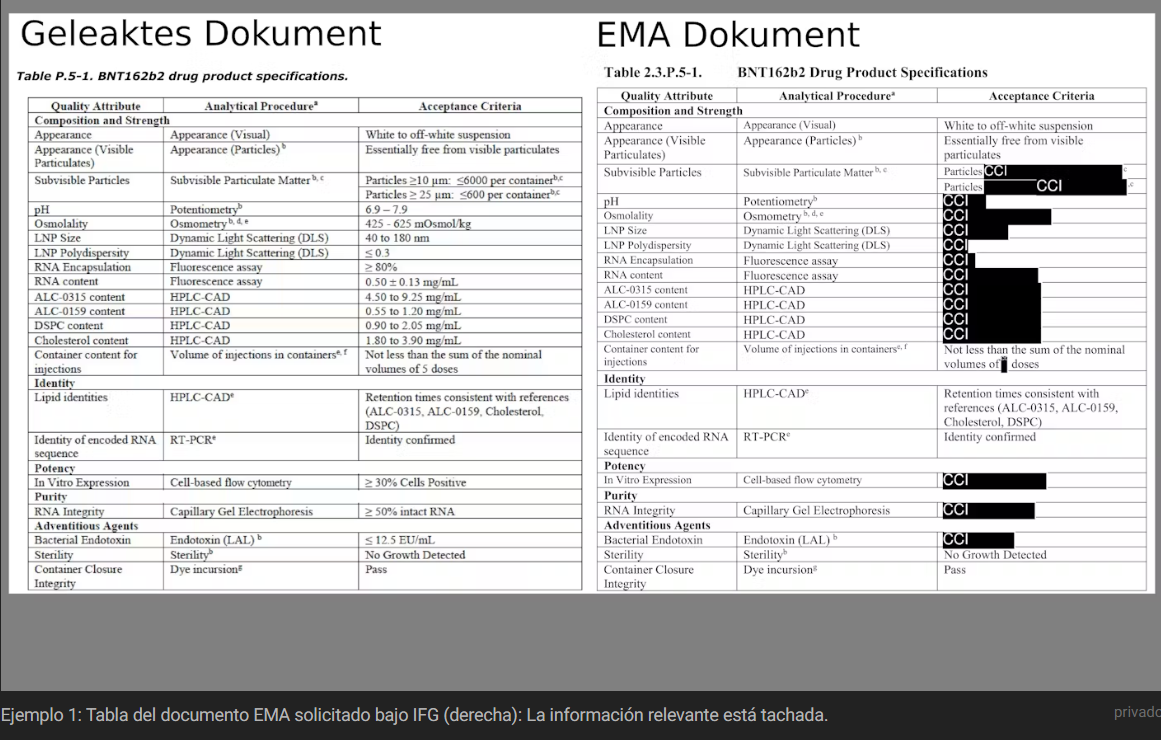1161x740 pixels.
Task: Click the CCI redaction in the EMA DSPC content row
Action: (x=991, y=319)
